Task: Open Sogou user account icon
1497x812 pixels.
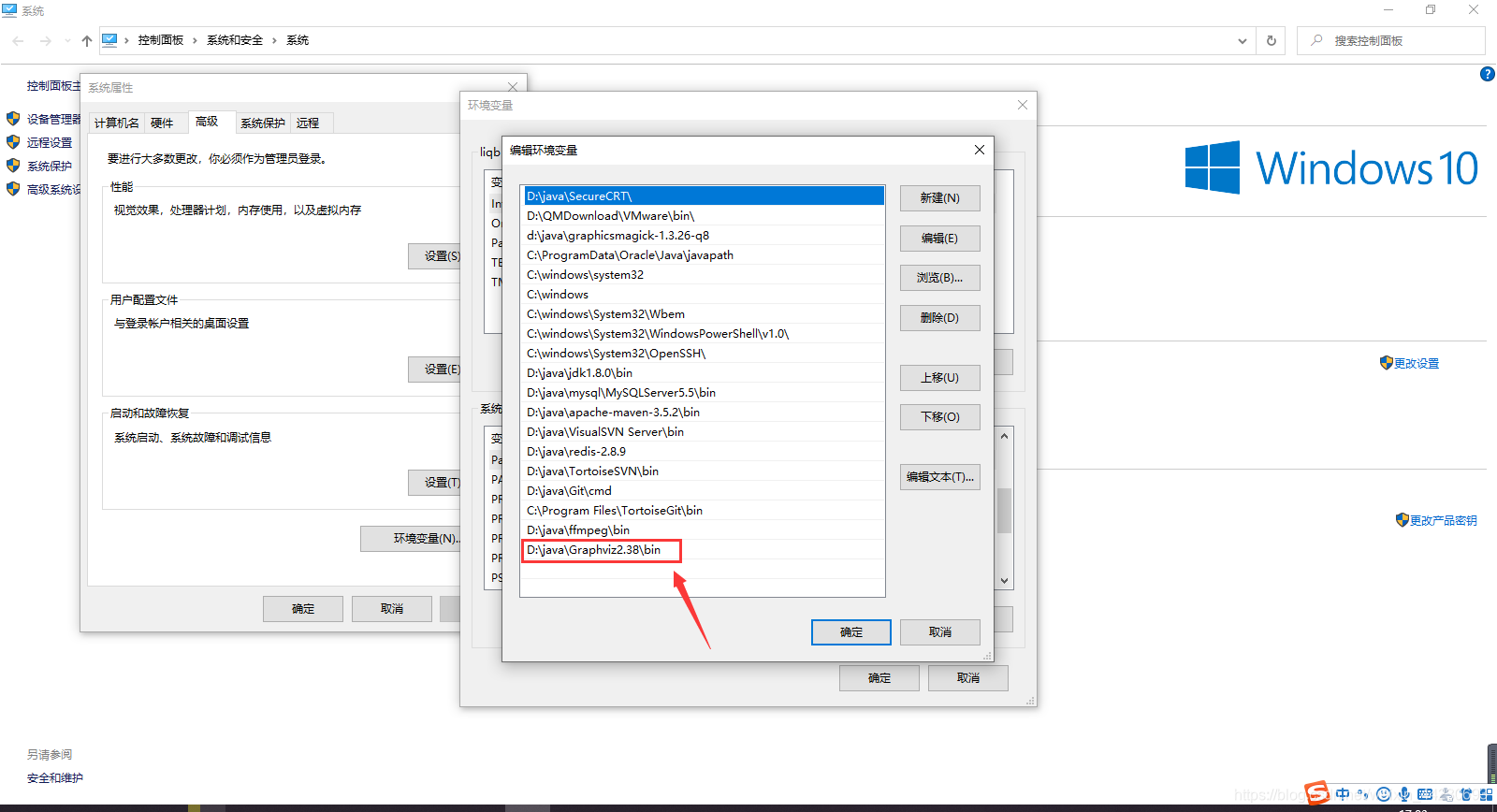Action: [x=1446, y=794]
